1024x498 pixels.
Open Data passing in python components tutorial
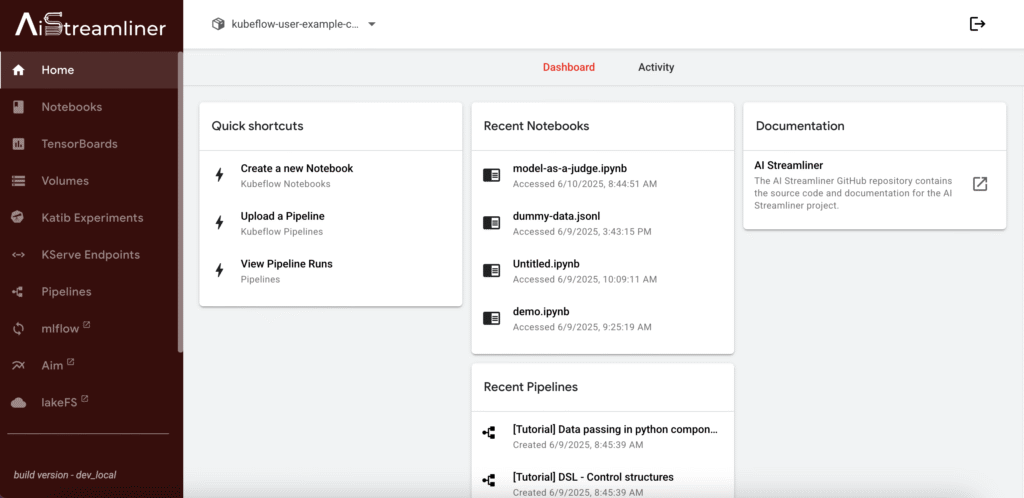click(x=603, y=436)
